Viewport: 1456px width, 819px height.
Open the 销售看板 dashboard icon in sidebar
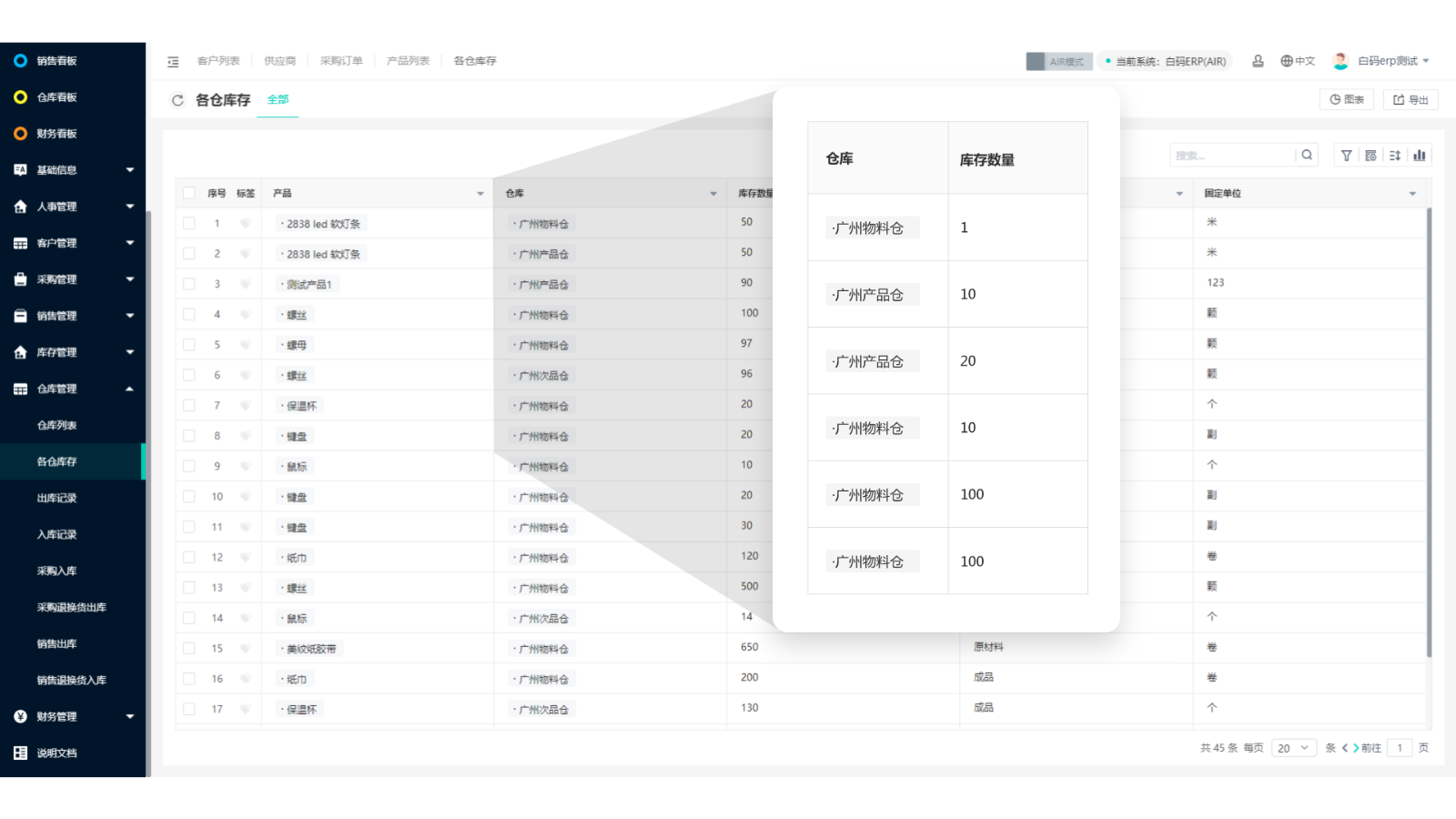tap(19, 60)
